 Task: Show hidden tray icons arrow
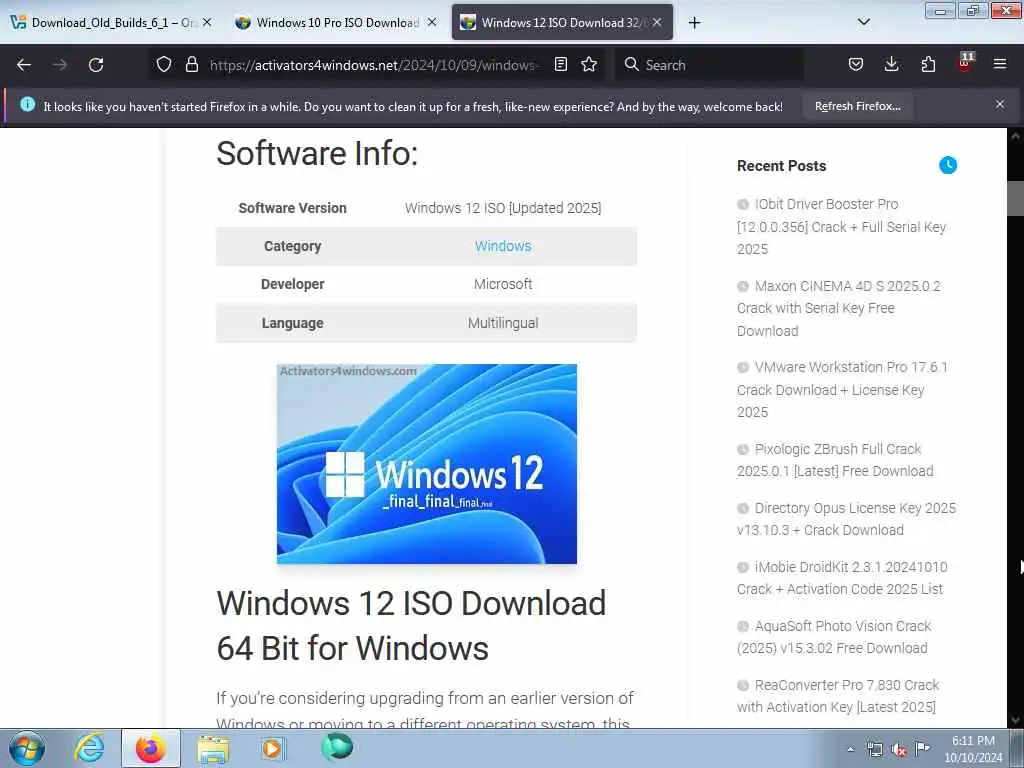[850, 749]
